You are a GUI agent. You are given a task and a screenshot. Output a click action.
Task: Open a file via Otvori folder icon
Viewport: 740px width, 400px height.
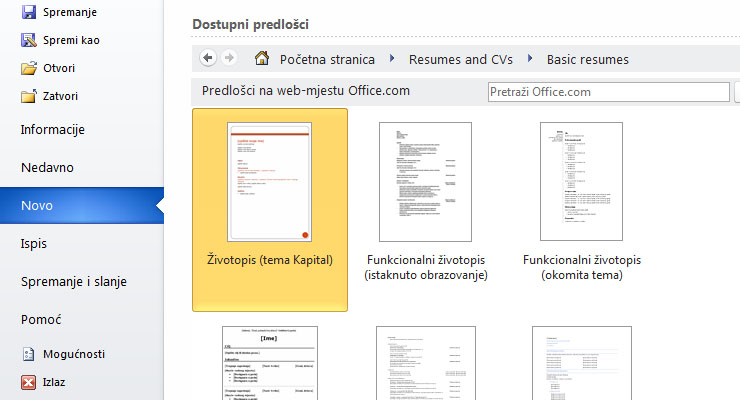click(28, 69)
